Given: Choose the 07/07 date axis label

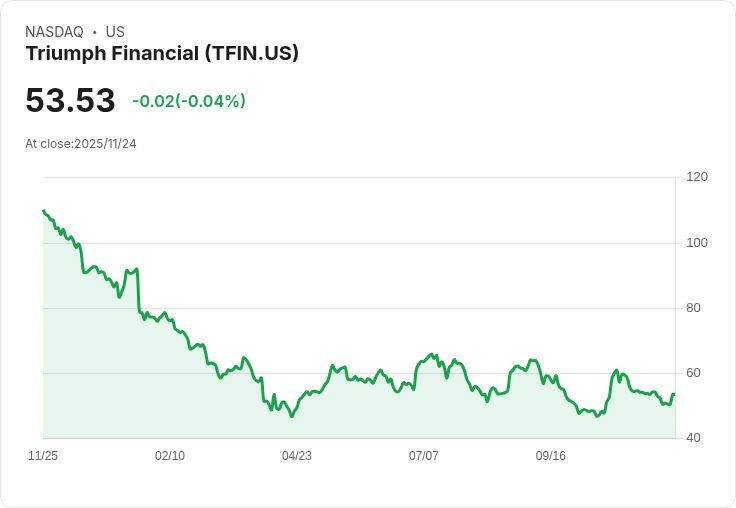Looking at the screenshot, I should pyautogui.click(x=424, y=456).
